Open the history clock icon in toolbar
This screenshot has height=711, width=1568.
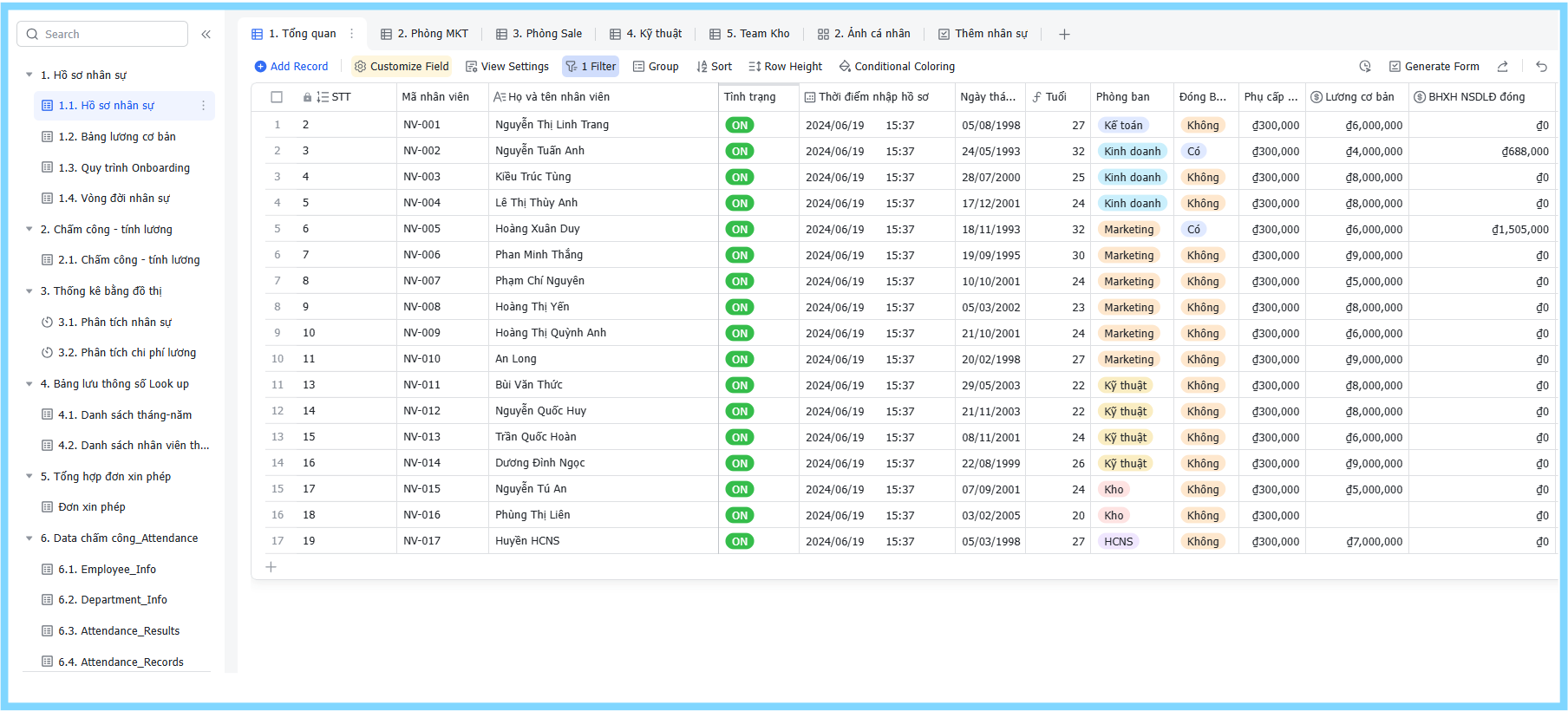tap(1365, 67)
